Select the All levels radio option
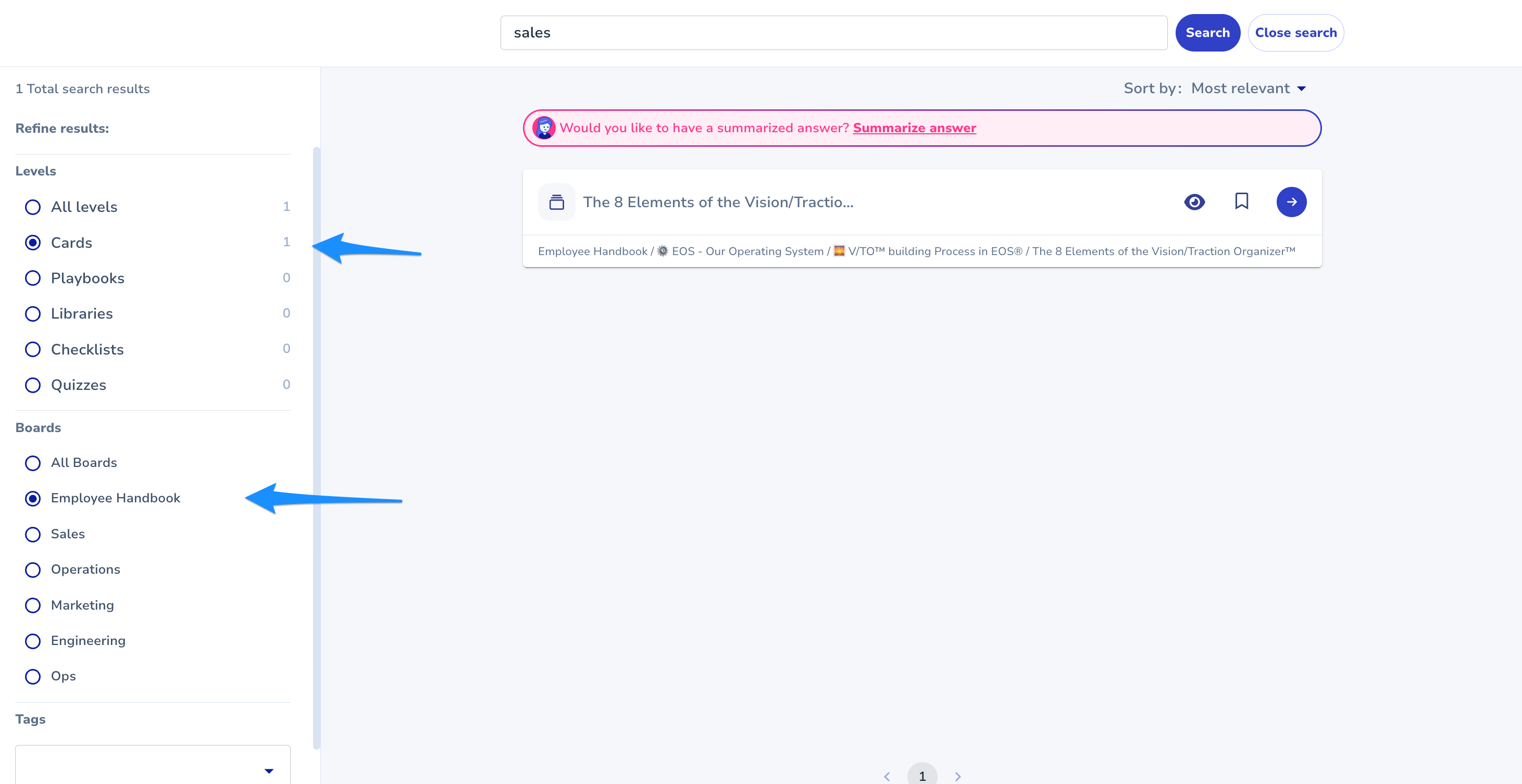The width and height of the screenshot is (1522, 784). click(33, 207)
